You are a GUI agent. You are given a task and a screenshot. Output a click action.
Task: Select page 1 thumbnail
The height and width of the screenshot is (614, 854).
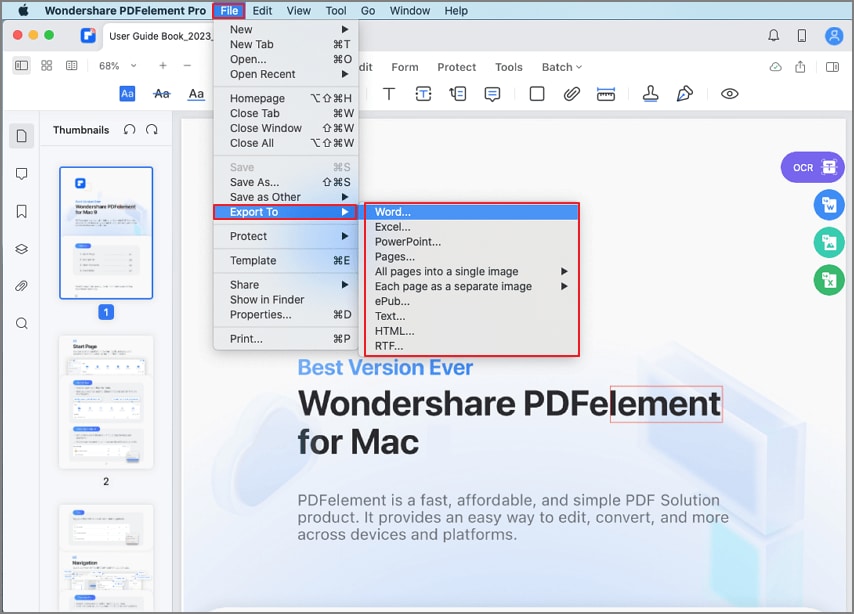click(x=106, y=233)
